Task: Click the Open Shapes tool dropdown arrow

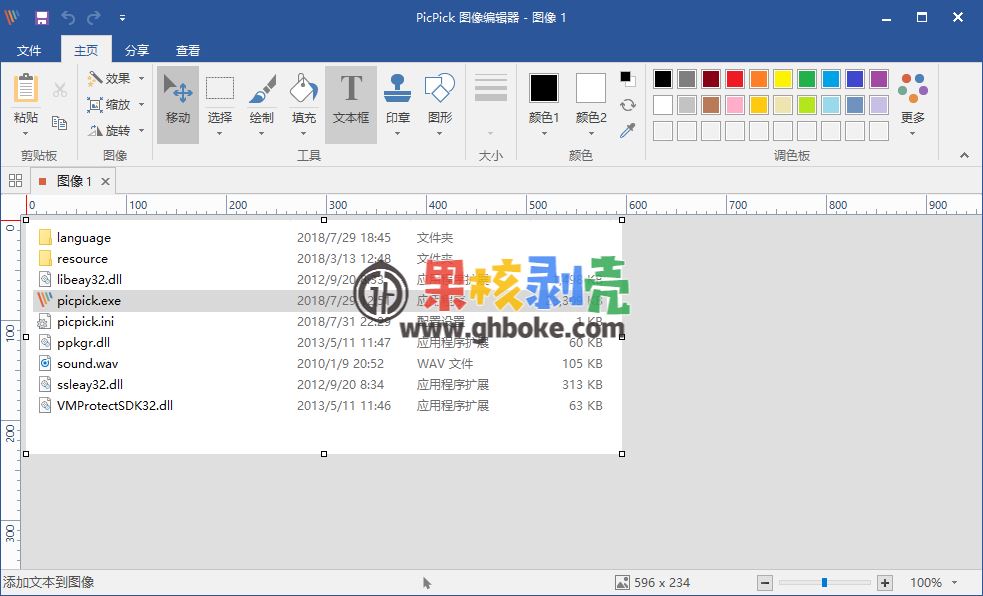Action: tap(439, 133)
